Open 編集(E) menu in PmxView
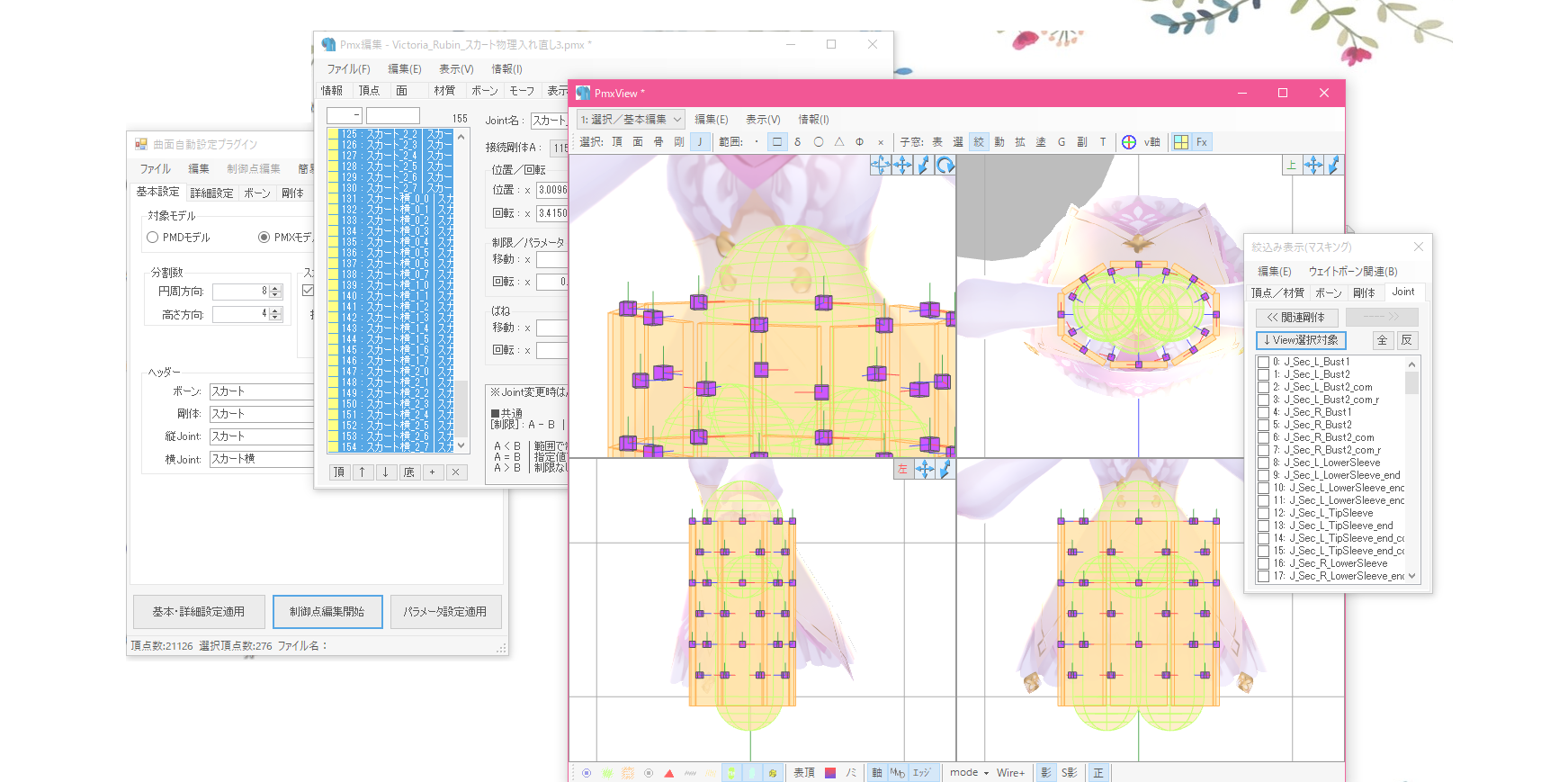 click(x=711, y=119)
